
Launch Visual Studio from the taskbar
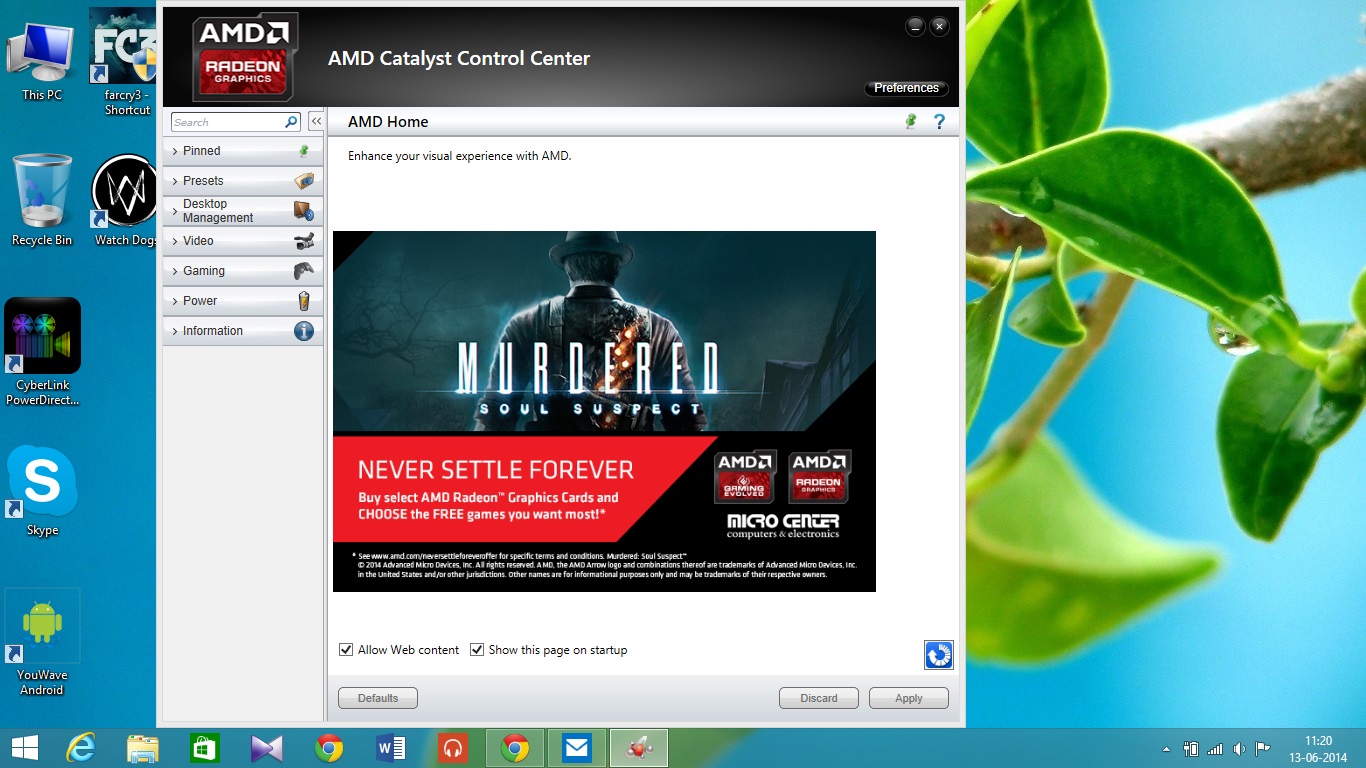(267, 748)
